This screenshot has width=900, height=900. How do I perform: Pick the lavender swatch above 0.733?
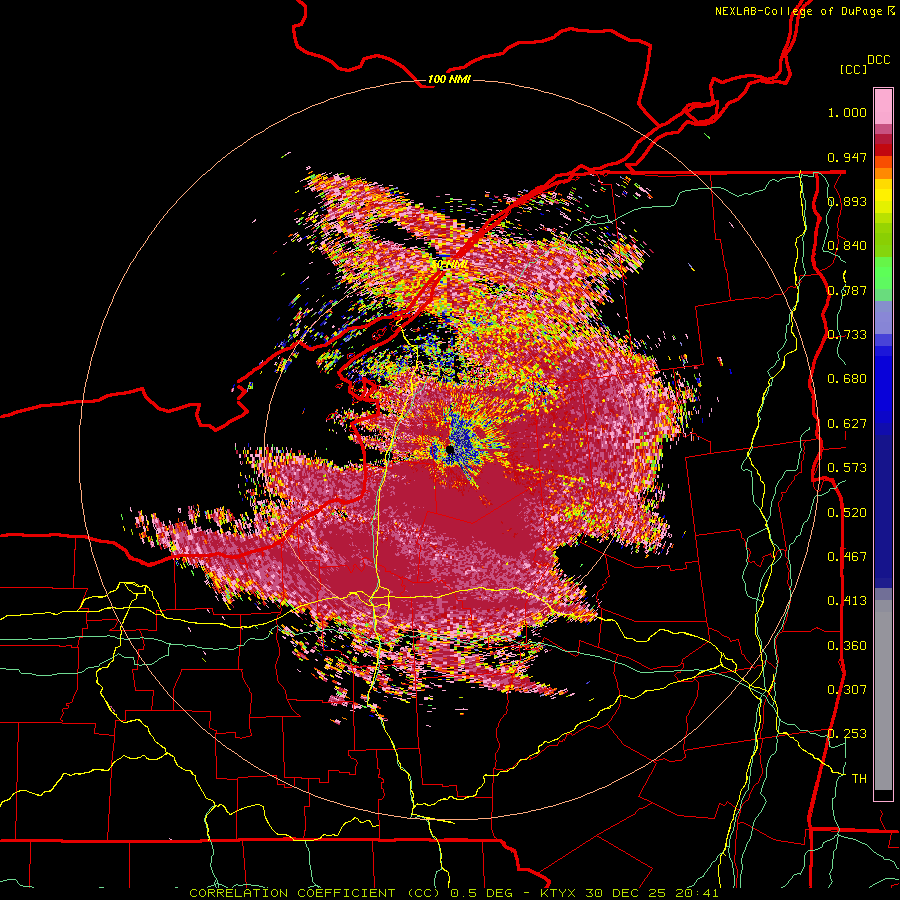click(x=883, y=317)
